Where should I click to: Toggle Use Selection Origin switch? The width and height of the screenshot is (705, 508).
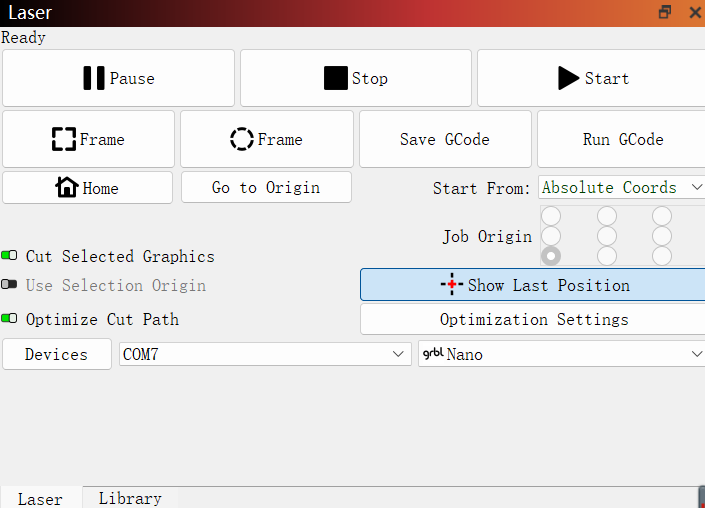coord(10,285)
